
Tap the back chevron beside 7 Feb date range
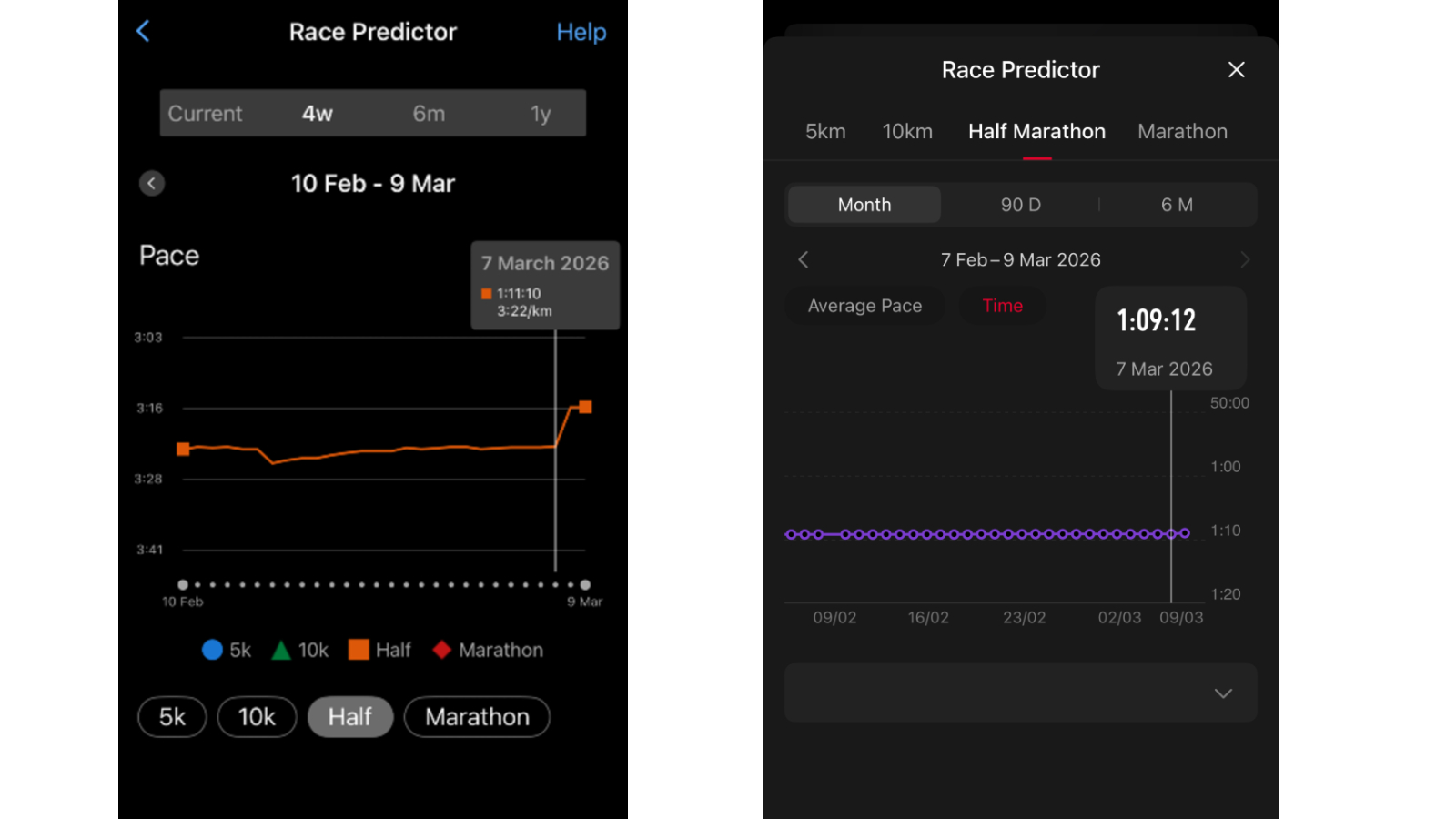point(803,259)
